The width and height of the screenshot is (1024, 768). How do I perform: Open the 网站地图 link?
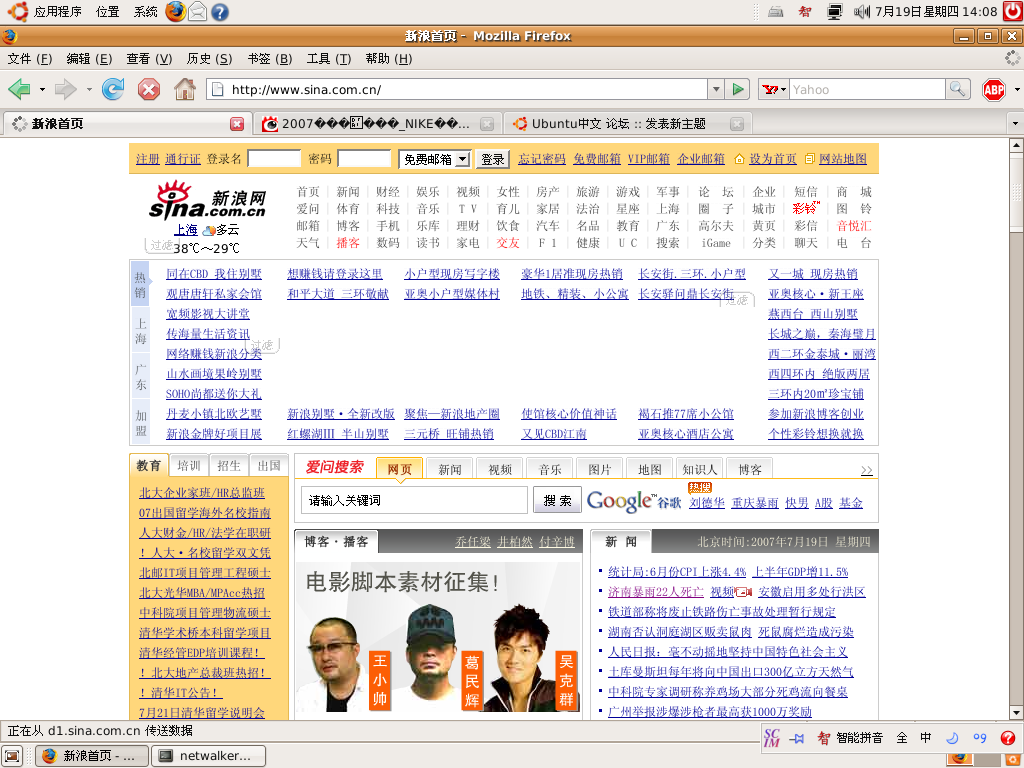tap(842, 159)
